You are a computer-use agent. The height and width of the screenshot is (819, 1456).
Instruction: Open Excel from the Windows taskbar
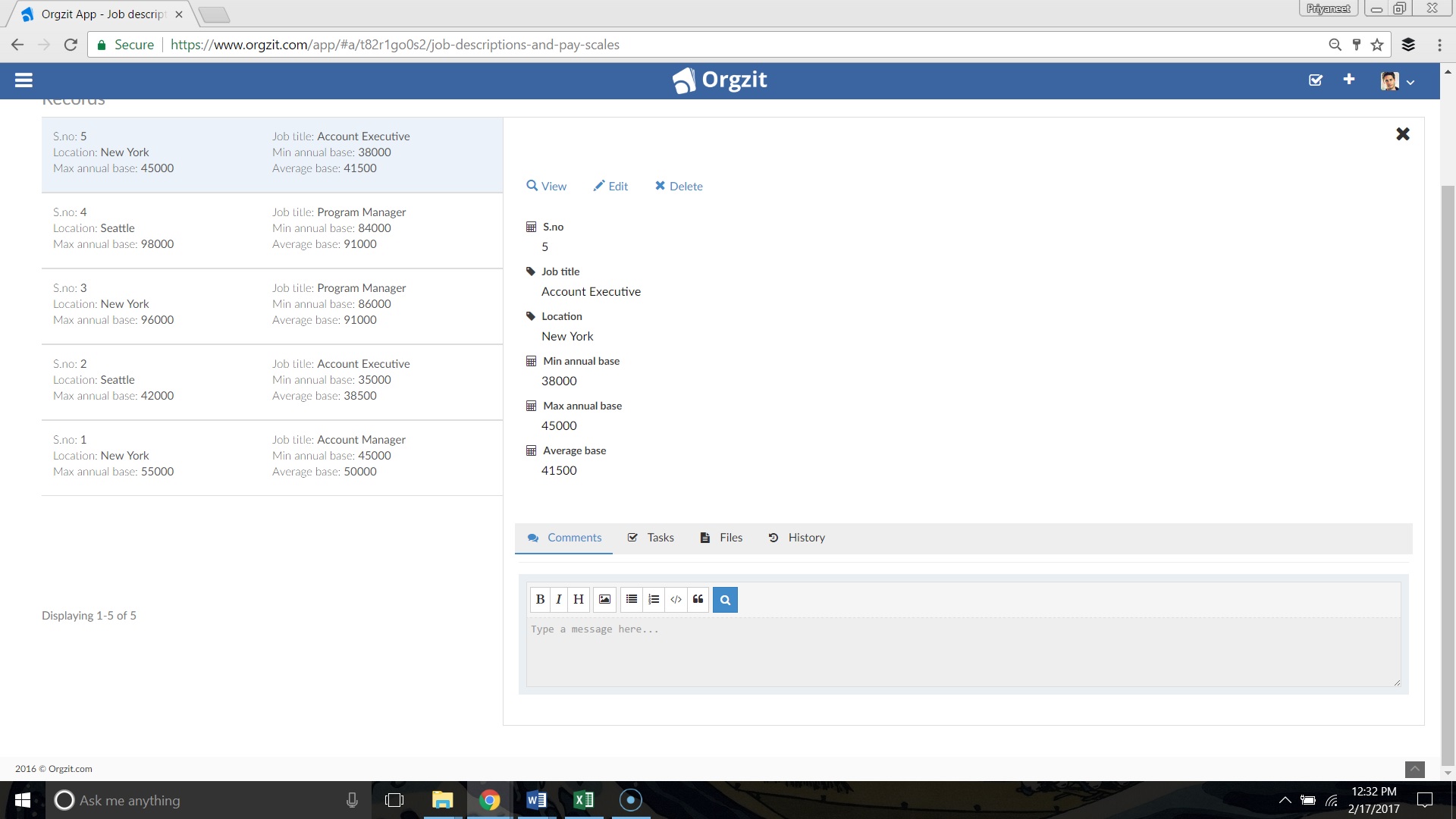click(584, 800)
